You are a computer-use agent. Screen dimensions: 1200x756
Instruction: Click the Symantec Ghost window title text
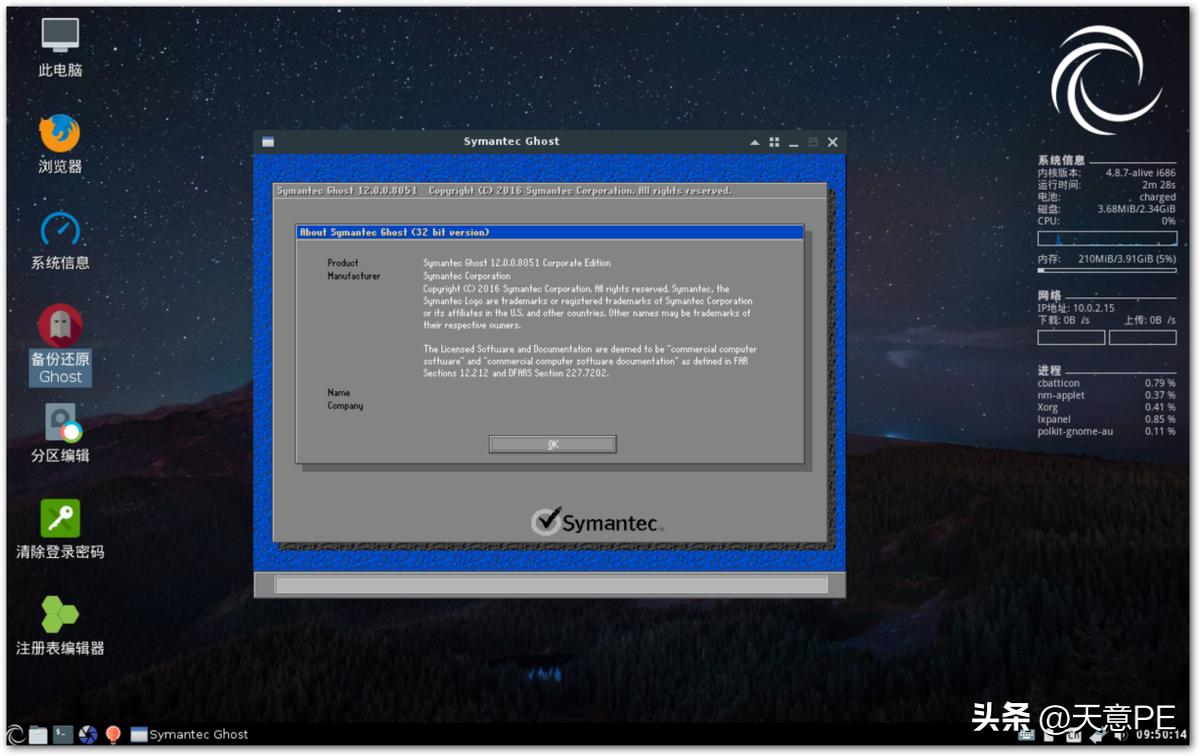(511, 142)
